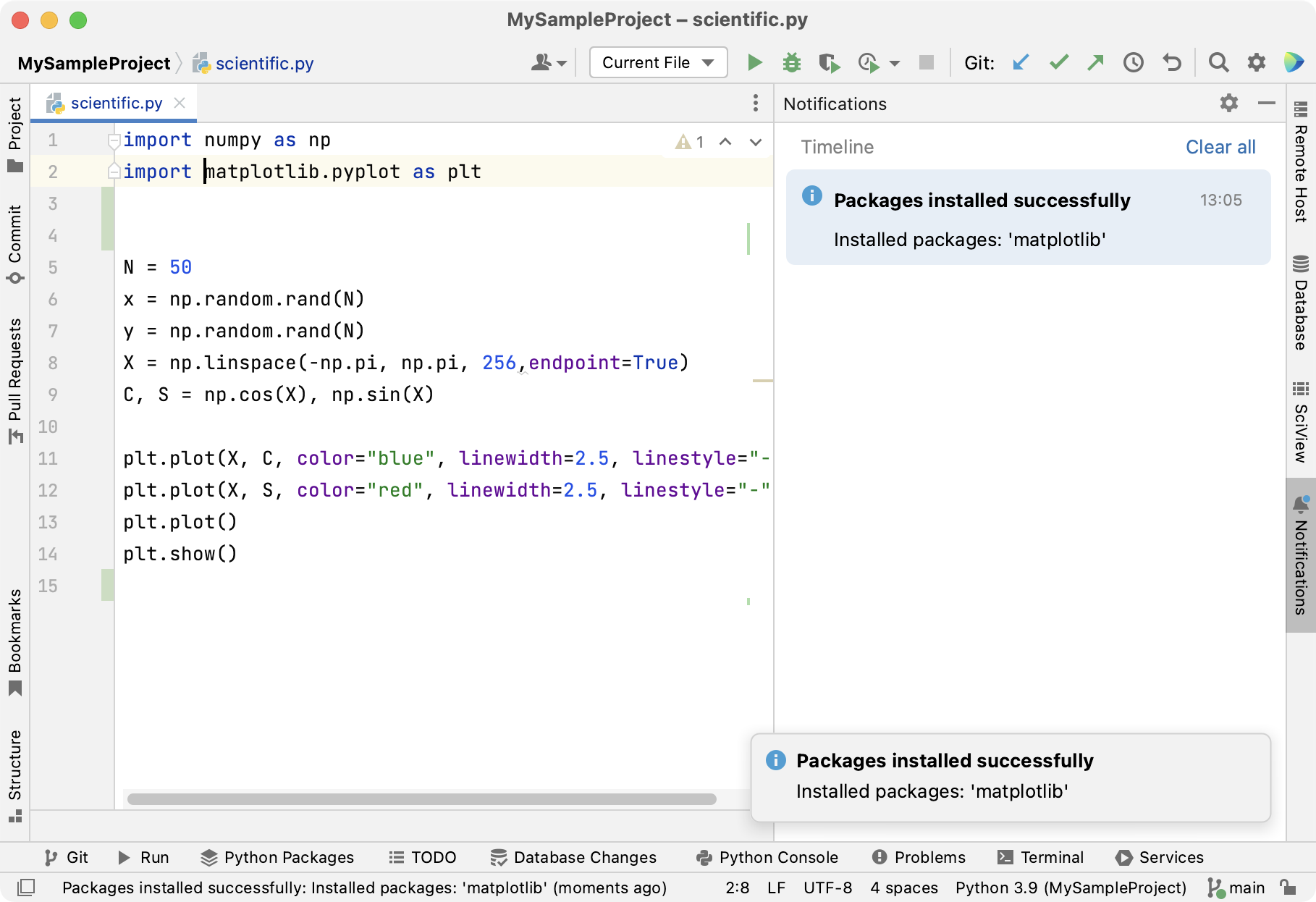Commit changes with the Git checkmark icon
The image size is (1316, 902).
tap(1058, 62)
